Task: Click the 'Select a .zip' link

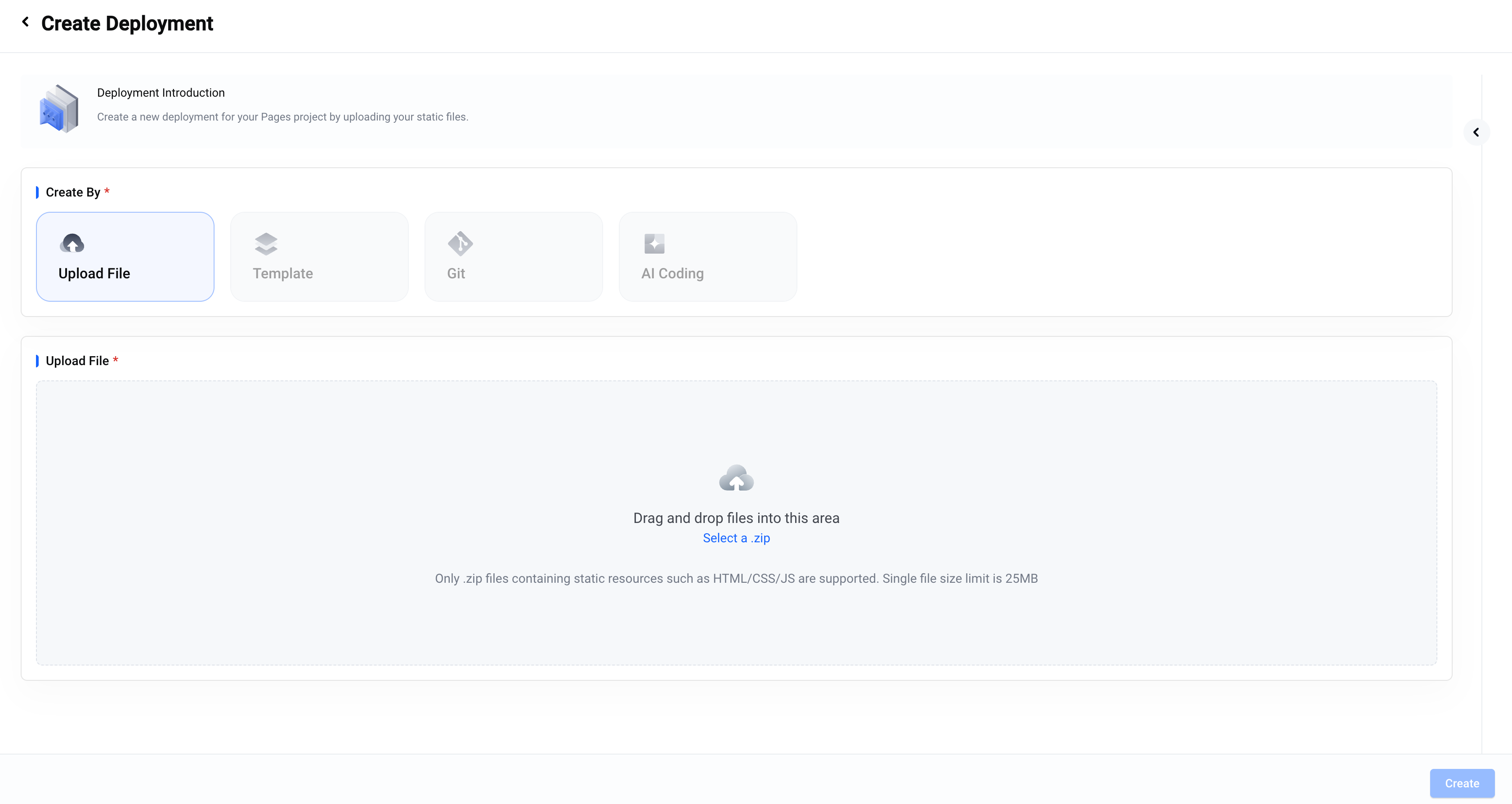Action: click(x=736, y=538)
